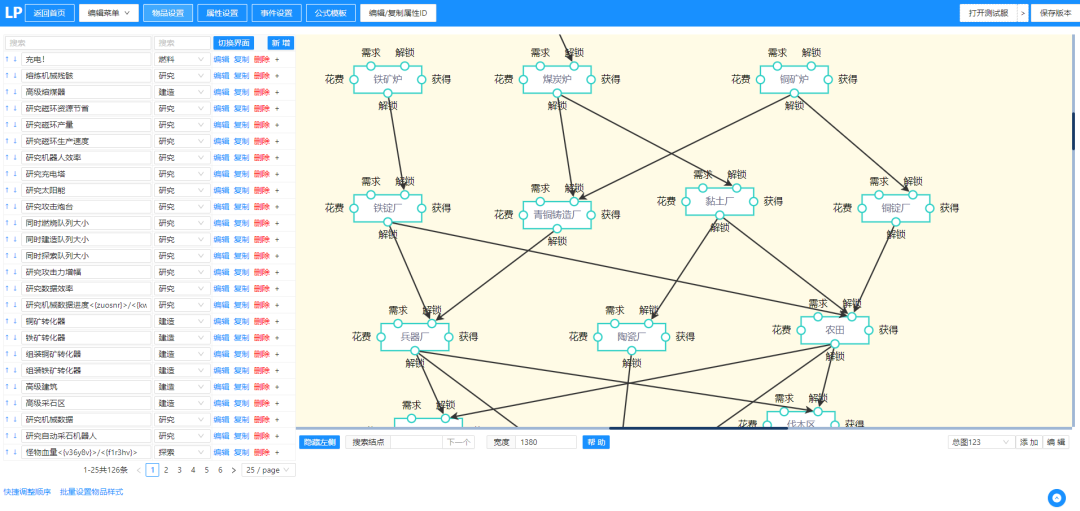The width and height of the screenshot is (1080, 511).
Task: Click the scroll-to-top round button
Action: click(1057, 498)
